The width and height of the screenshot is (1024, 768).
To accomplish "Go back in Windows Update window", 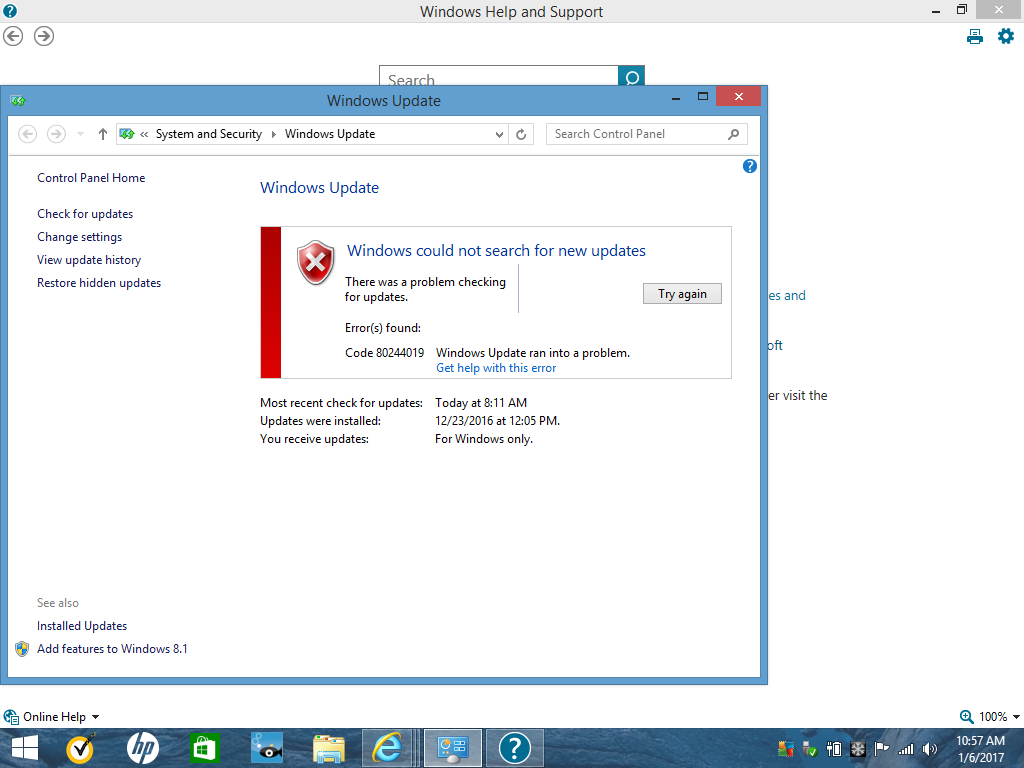I will point(27,134).
